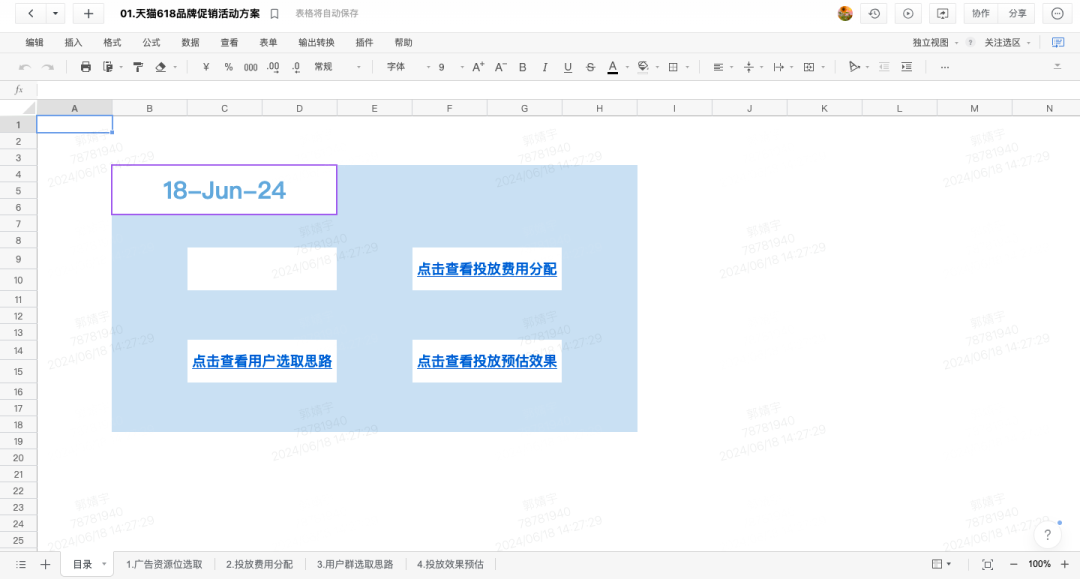
Task: Toggle strikethrough formatting
Action: 590,67
